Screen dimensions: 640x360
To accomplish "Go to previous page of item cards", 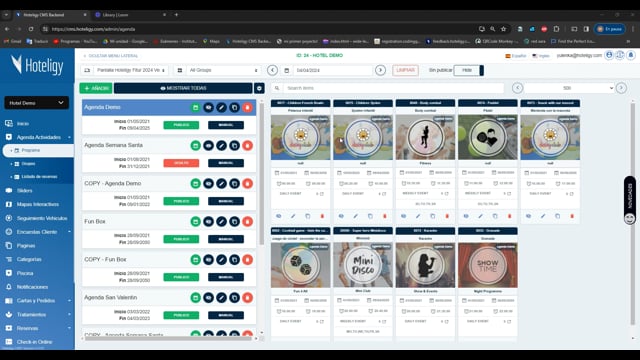I will tap(518, 88).
